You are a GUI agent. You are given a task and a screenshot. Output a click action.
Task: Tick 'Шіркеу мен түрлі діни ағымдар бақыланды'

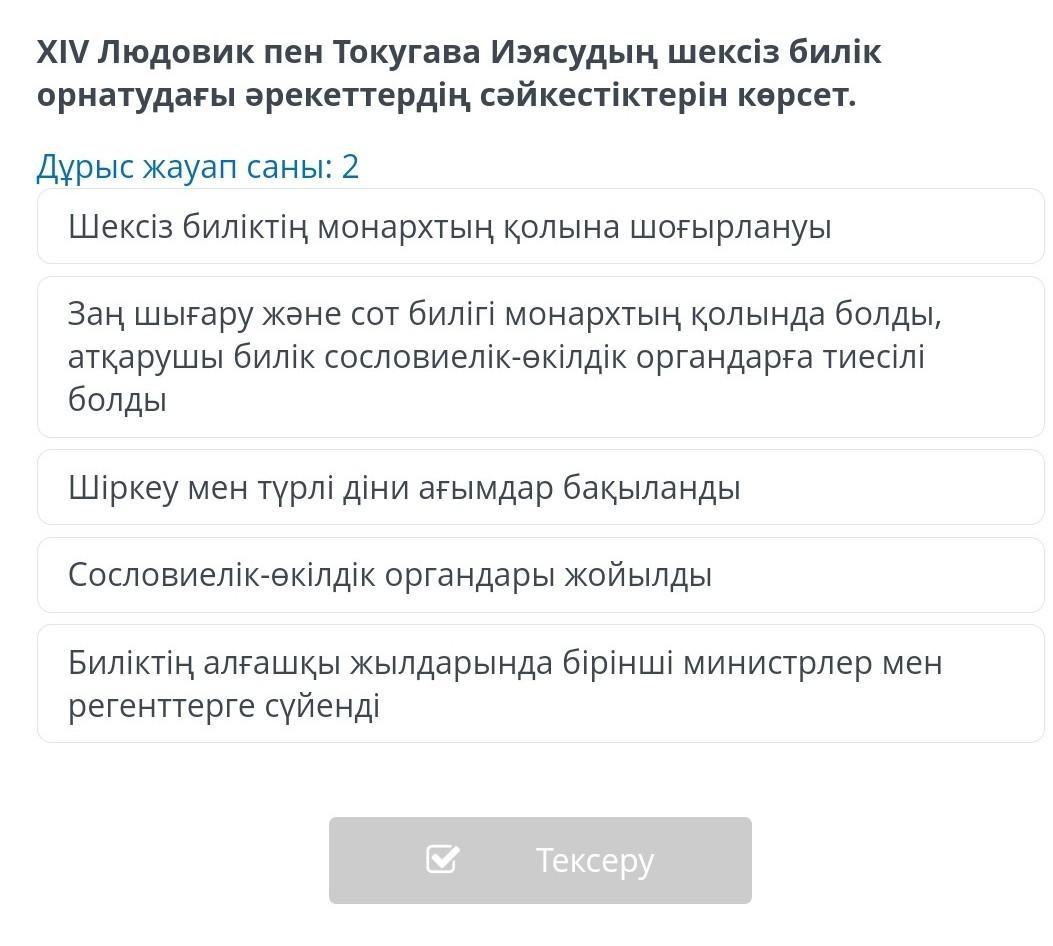pyautogui.click(x=541, y=487)
